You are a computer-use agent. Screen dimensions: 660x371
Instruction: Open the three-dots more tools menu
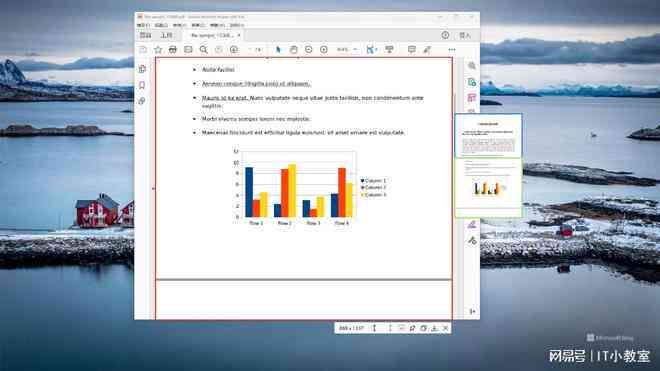click(452, 50)
